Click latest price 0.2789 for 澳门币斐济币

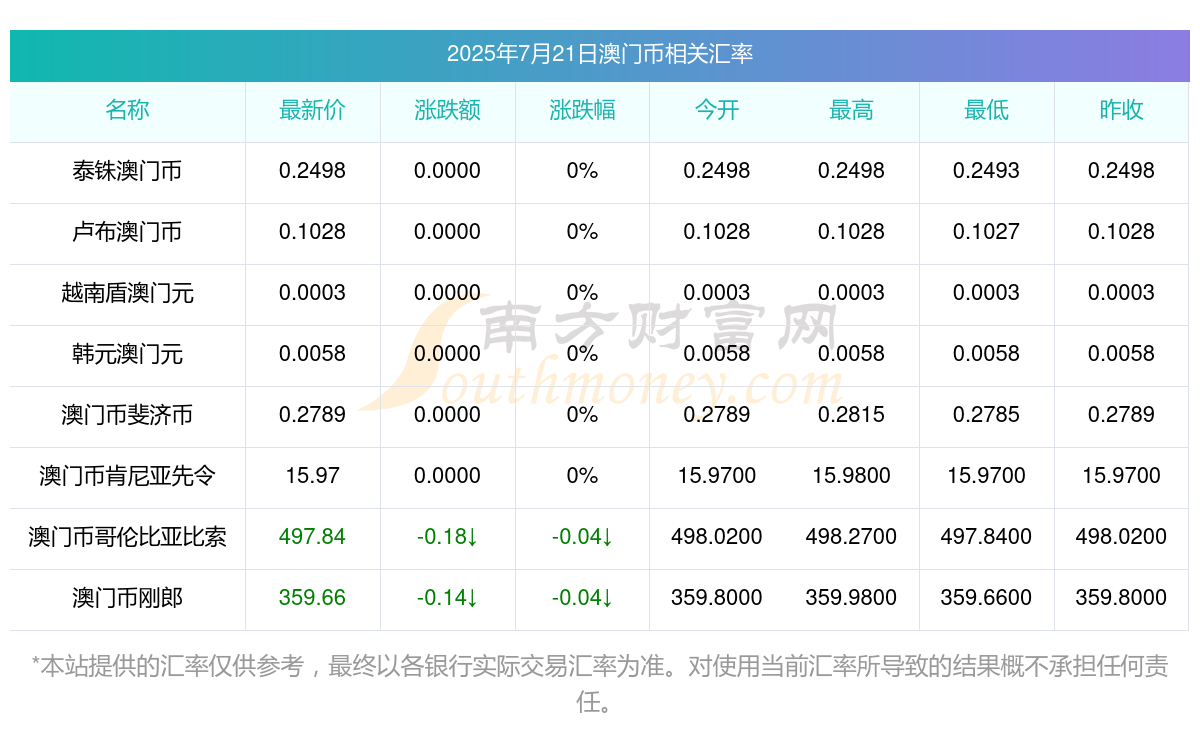[x=312, y=415]
